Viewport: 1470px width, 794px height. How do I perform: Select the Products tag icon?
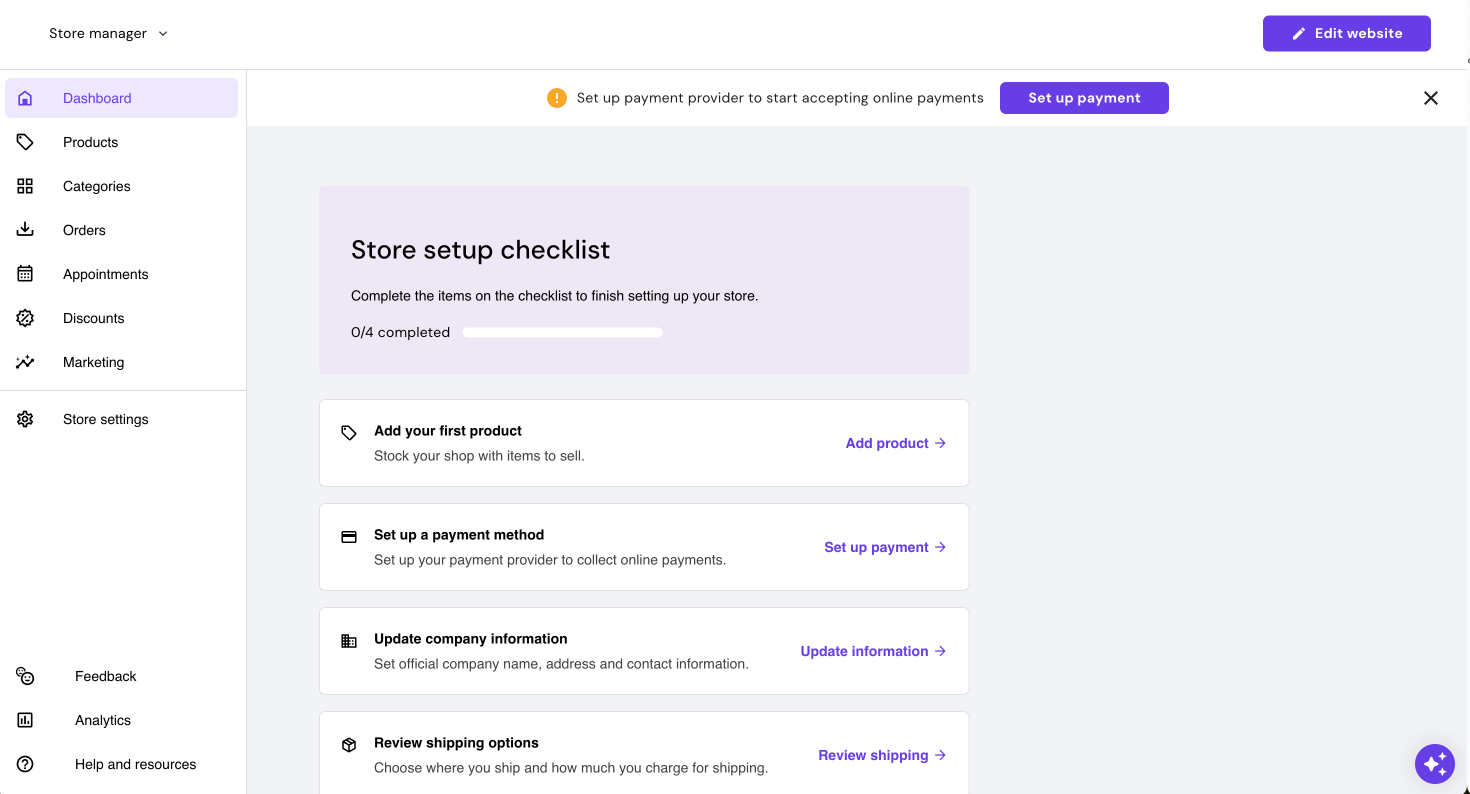pos(25,142)
